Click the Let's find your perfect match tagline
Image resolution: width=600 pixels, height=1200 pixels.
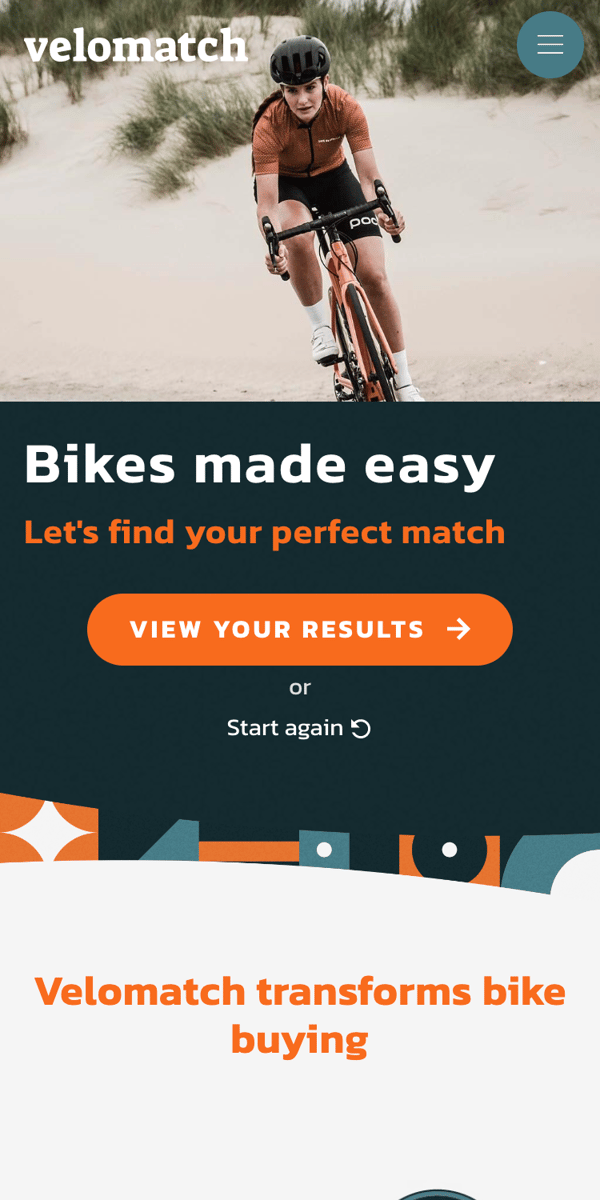tap(265, 532)
